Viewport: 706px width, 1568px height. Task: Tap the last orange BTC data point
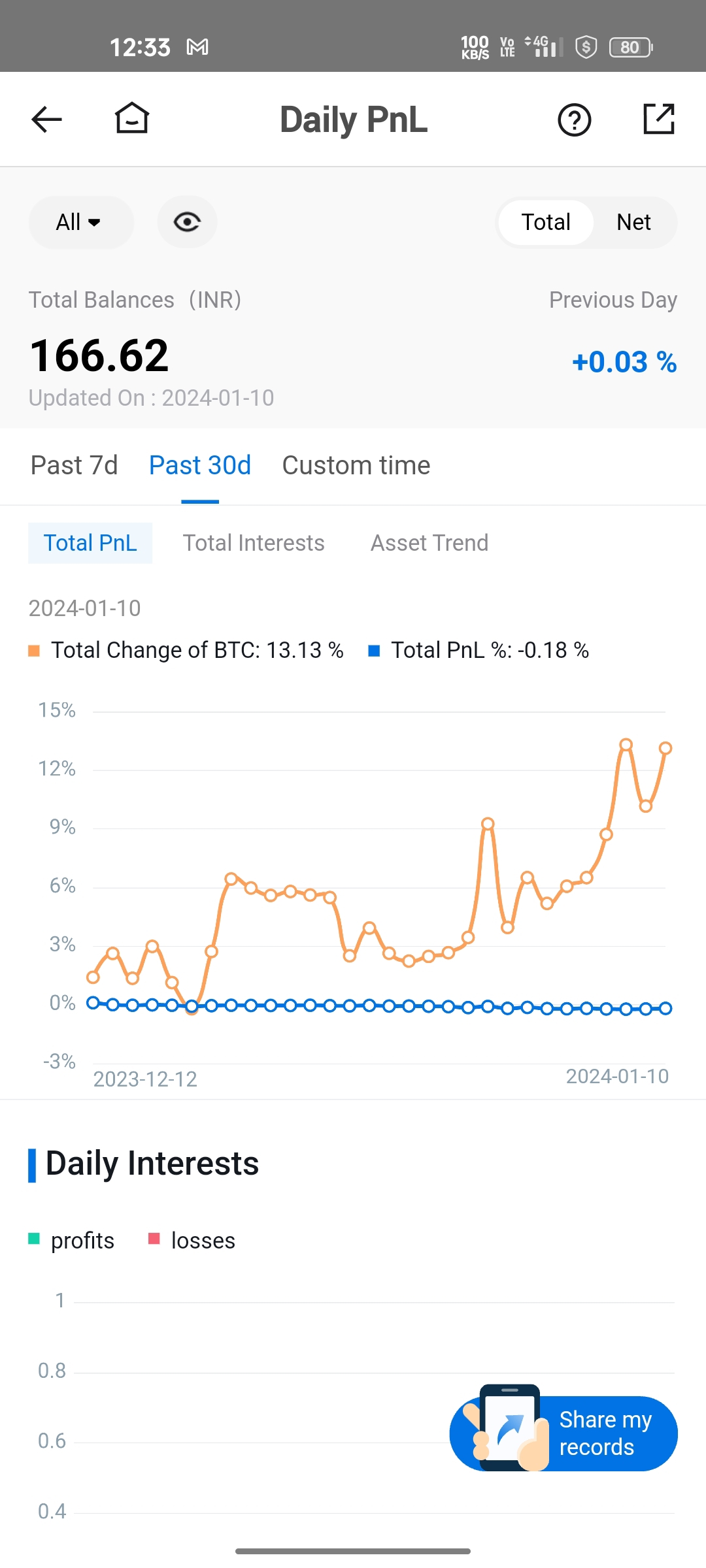665,748
